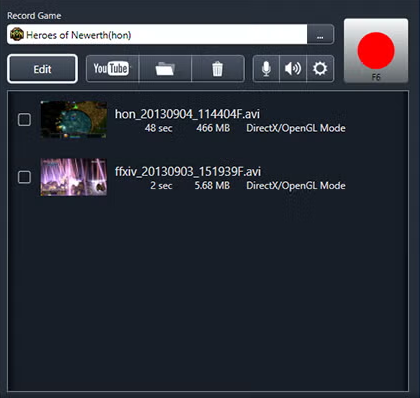This screenshot has height=398, width=420.
Task: Open the hon recording thumbnail
Action: [x=74, y=119]
